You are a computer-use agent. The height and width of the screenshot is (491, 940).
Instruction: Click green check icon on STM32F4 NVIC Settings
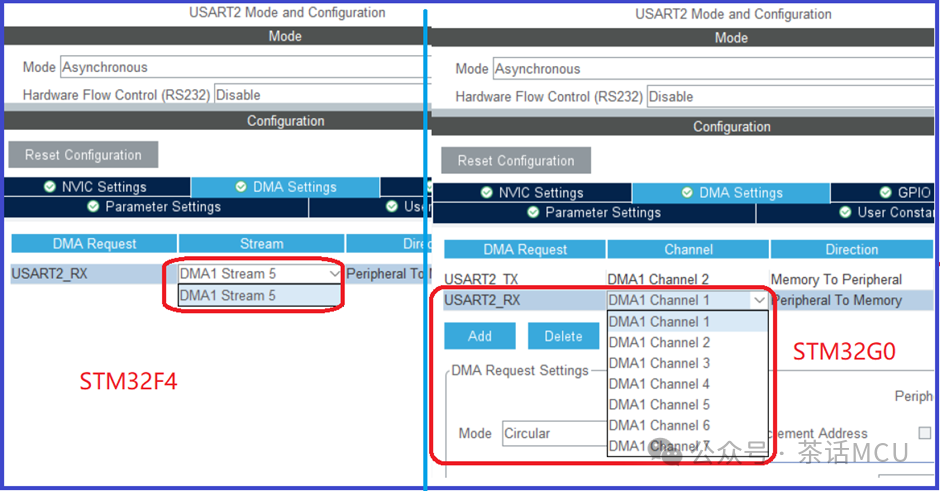pyautogui.click(x=50, y=187)
